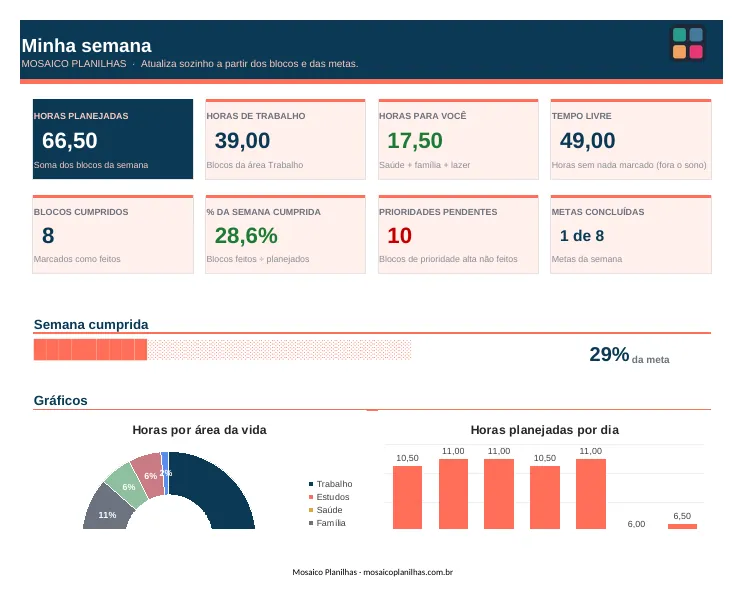Select the dark navy Trabalho donut segment

[x=218, y=488]
